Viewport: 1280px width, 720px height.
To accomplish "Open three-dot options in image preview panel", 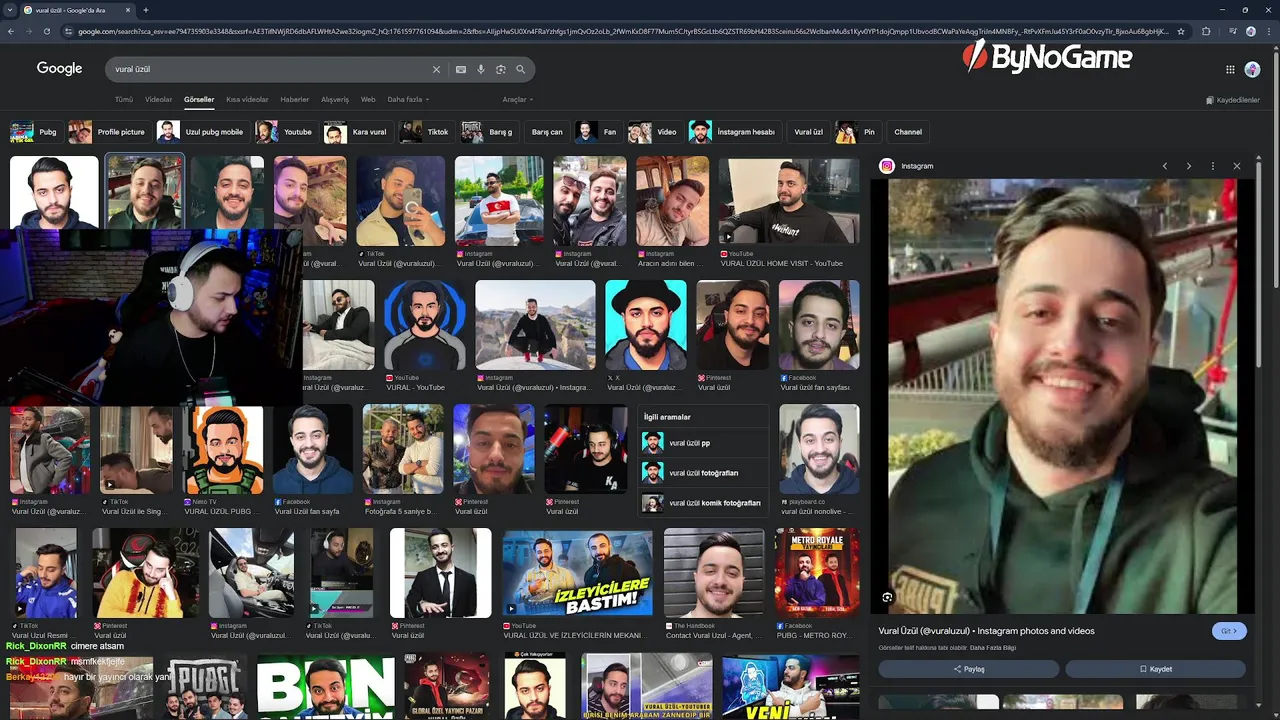I will pyautogui.click(x=1212, y=166).
